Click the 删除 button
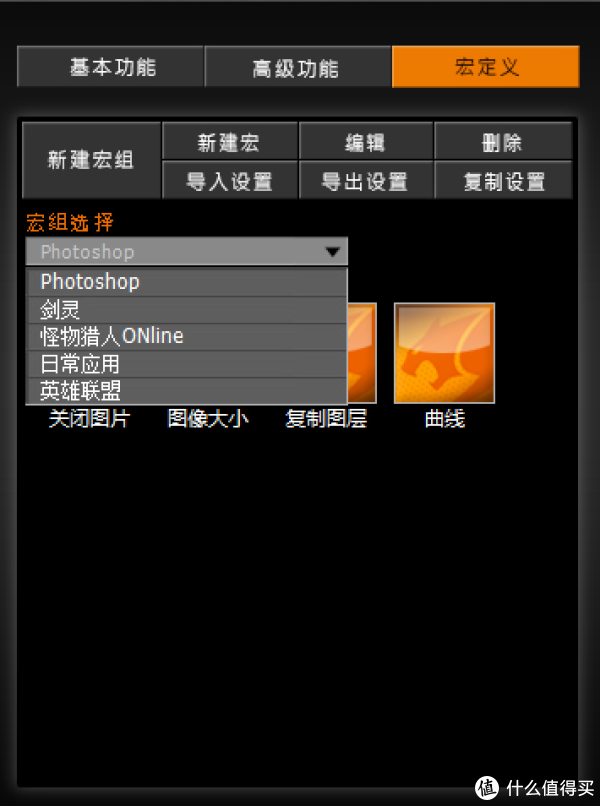The height and width of the screenshot is (806, 600). [x=503, y=141]
